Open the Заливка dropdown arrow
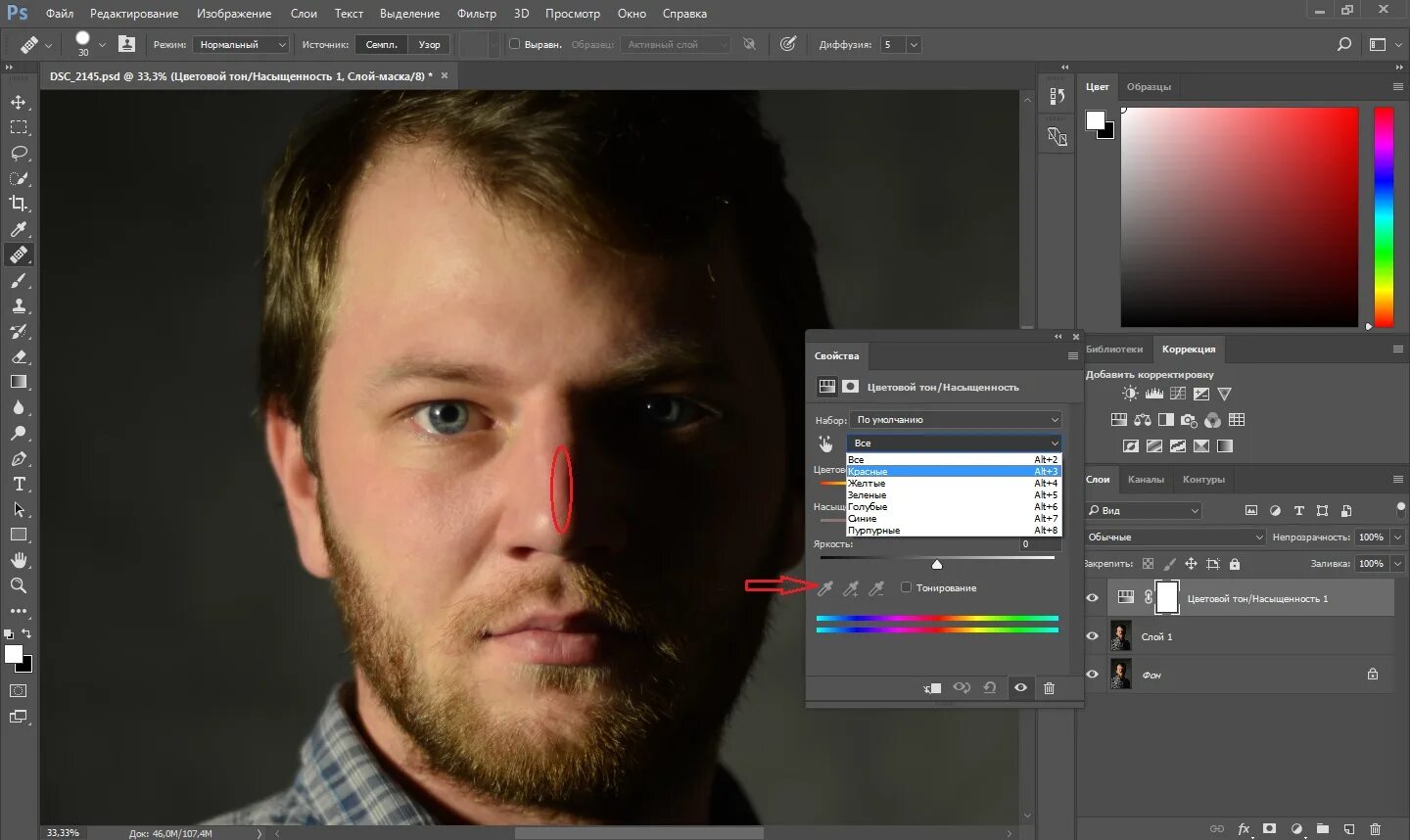This screenshot has height=840, width=1410. pyautogui.click(x=1398, y=564)
